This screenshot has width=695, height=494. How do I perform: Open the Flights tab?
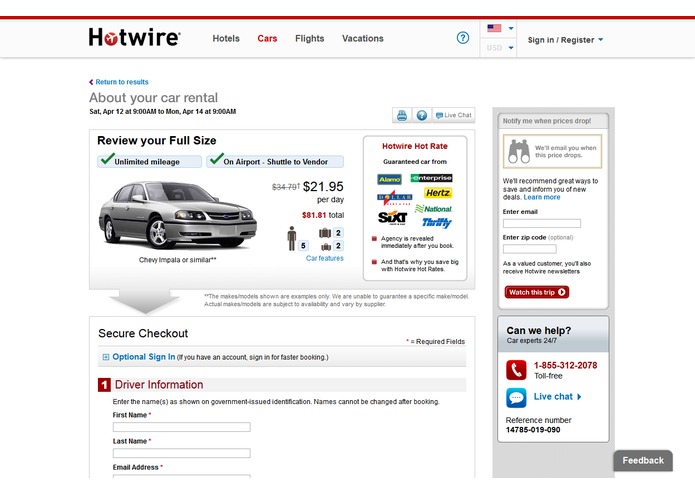click(309, 39)
